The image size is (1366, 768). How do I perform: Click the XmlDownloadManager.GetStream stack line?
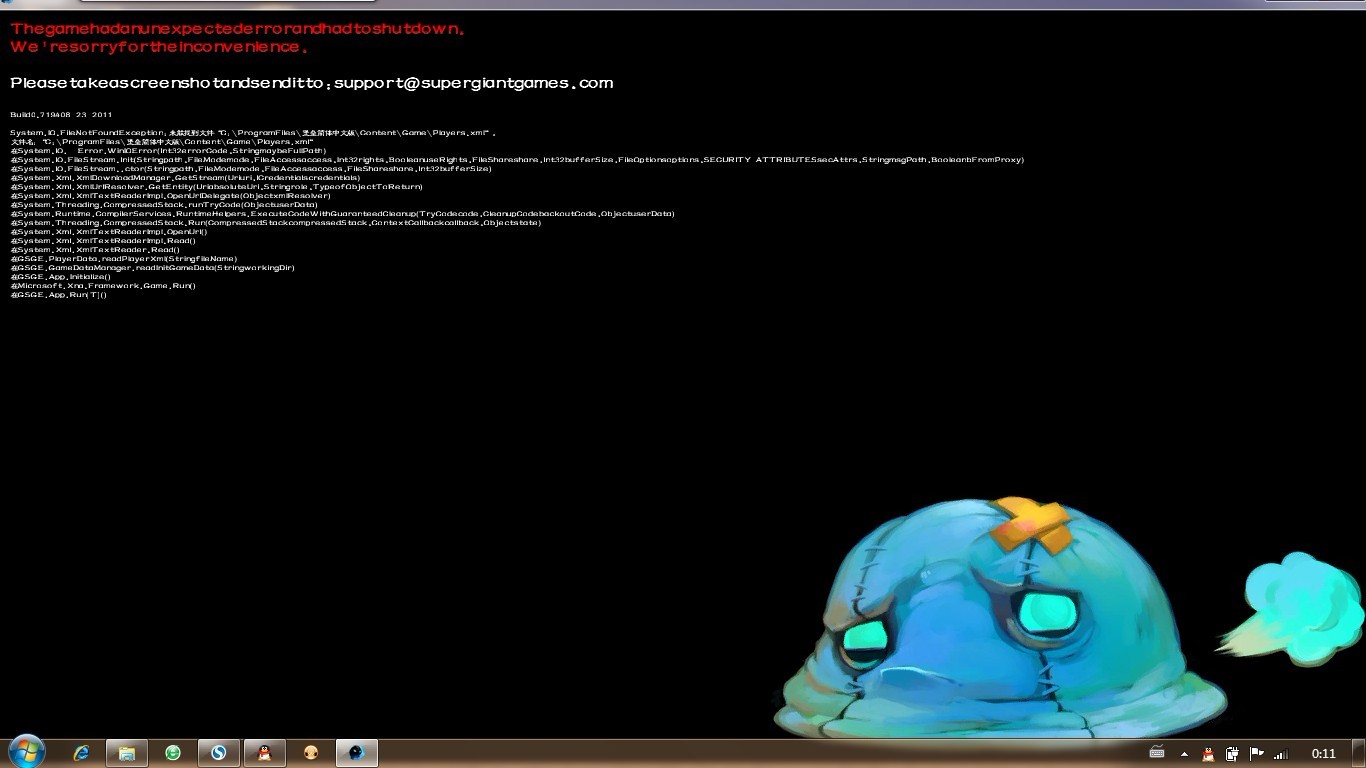pos(185,178)
